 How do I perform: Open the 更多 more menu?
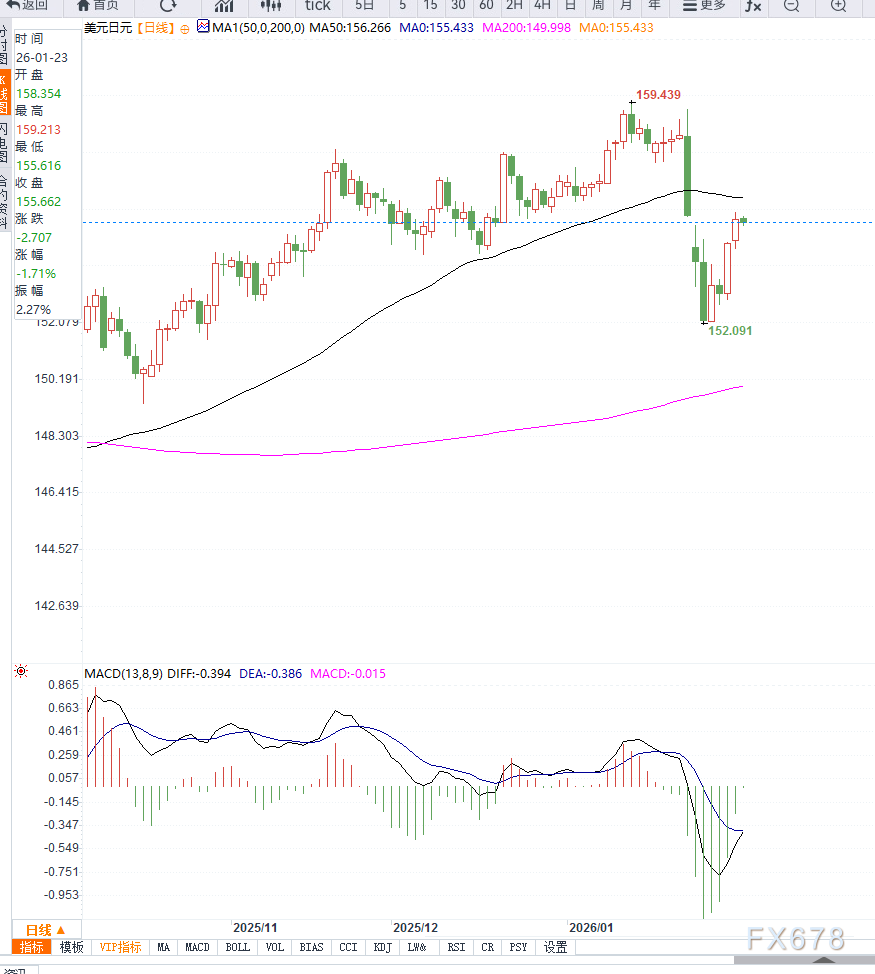pos(704,6)
